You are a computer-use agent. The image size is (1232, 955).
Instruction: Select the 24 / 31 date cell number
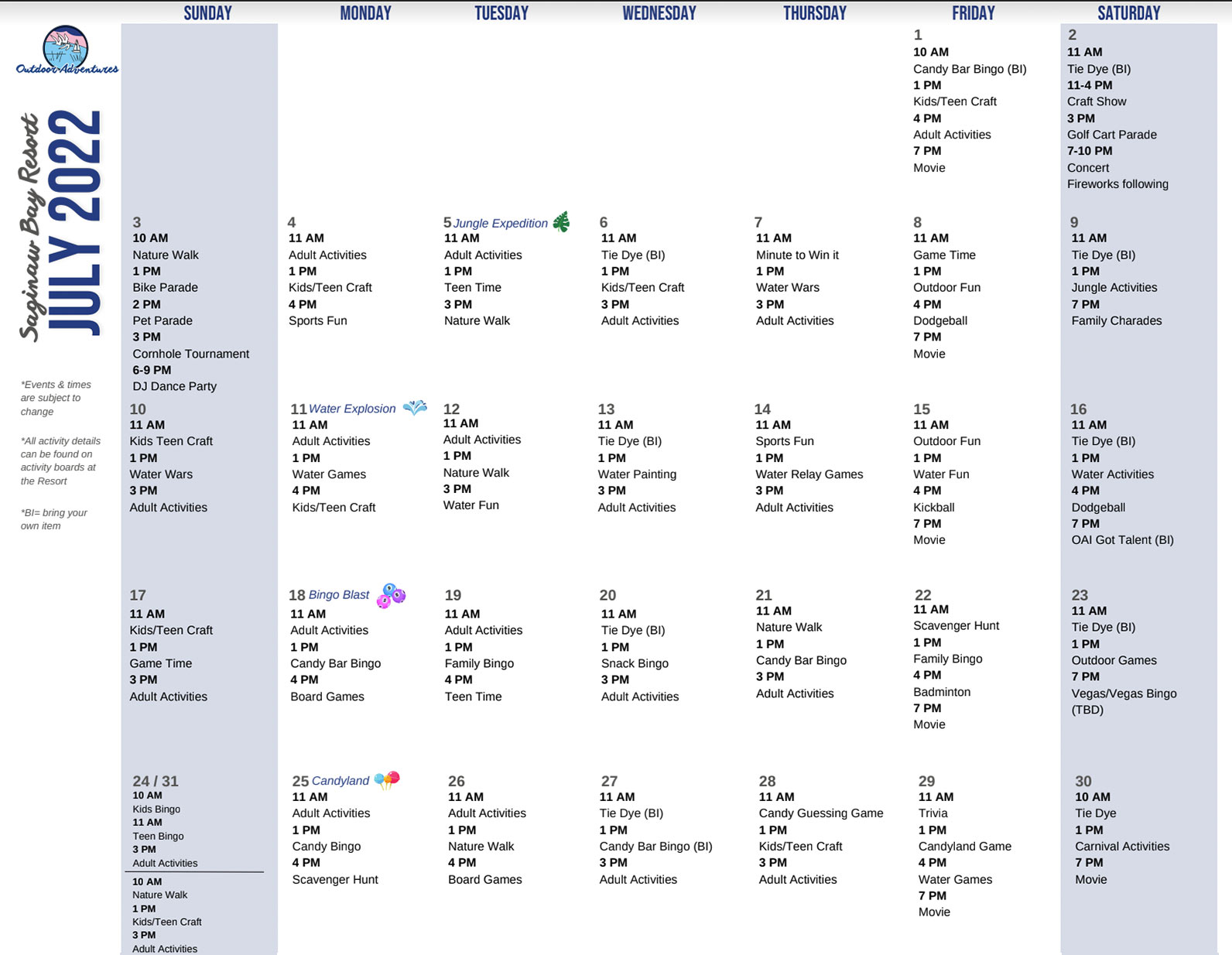[156, 781]
